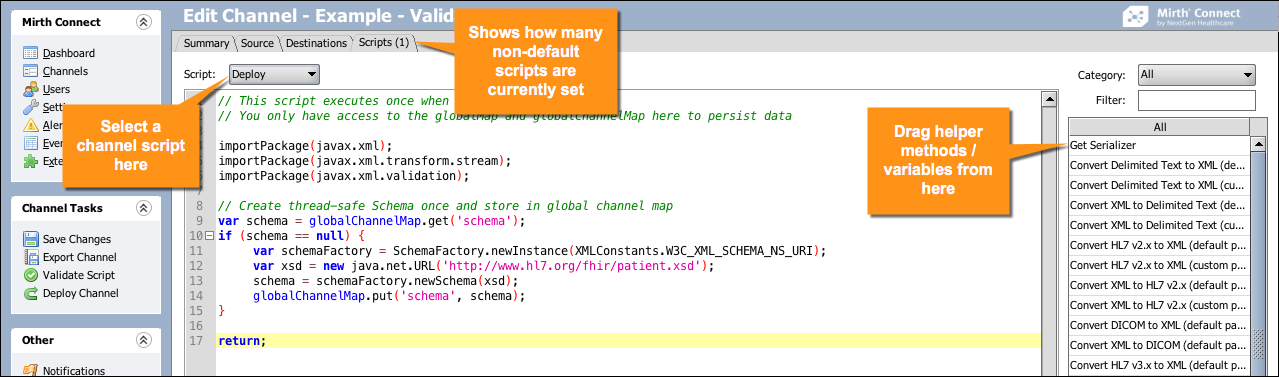
Task: Switch to the Source tab
Action: (x=257, y=43)
